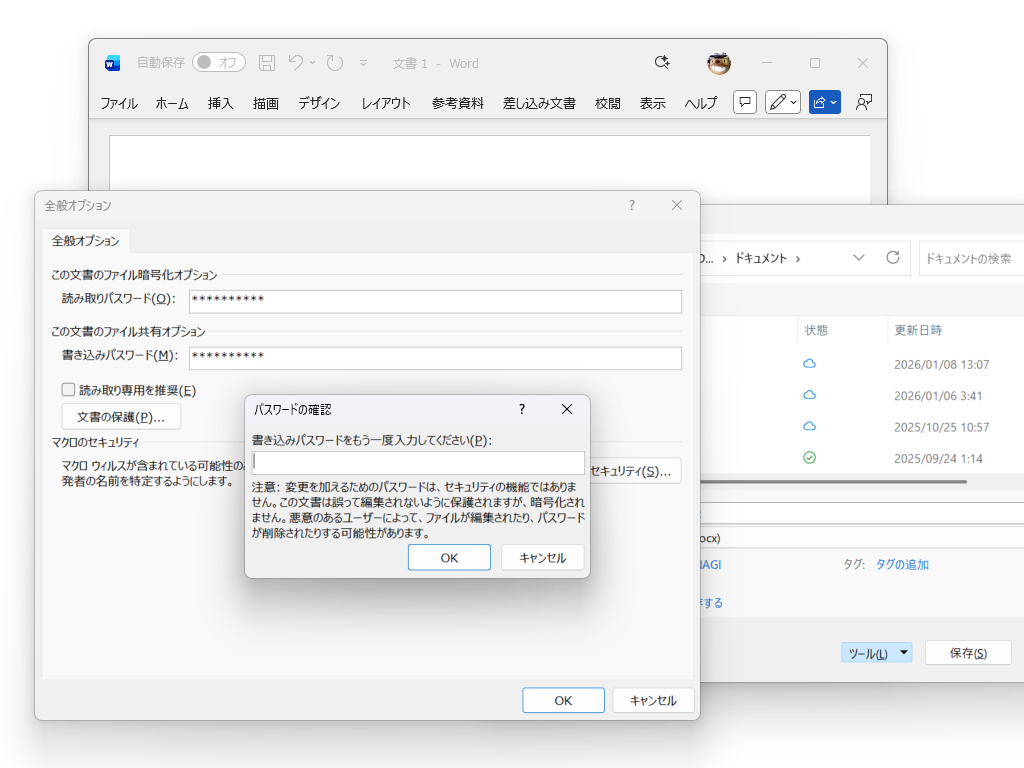Open Comments via the comment icon in the ribbon
The height and width of the screenshot is (768, 1024).
pos(744,101)
